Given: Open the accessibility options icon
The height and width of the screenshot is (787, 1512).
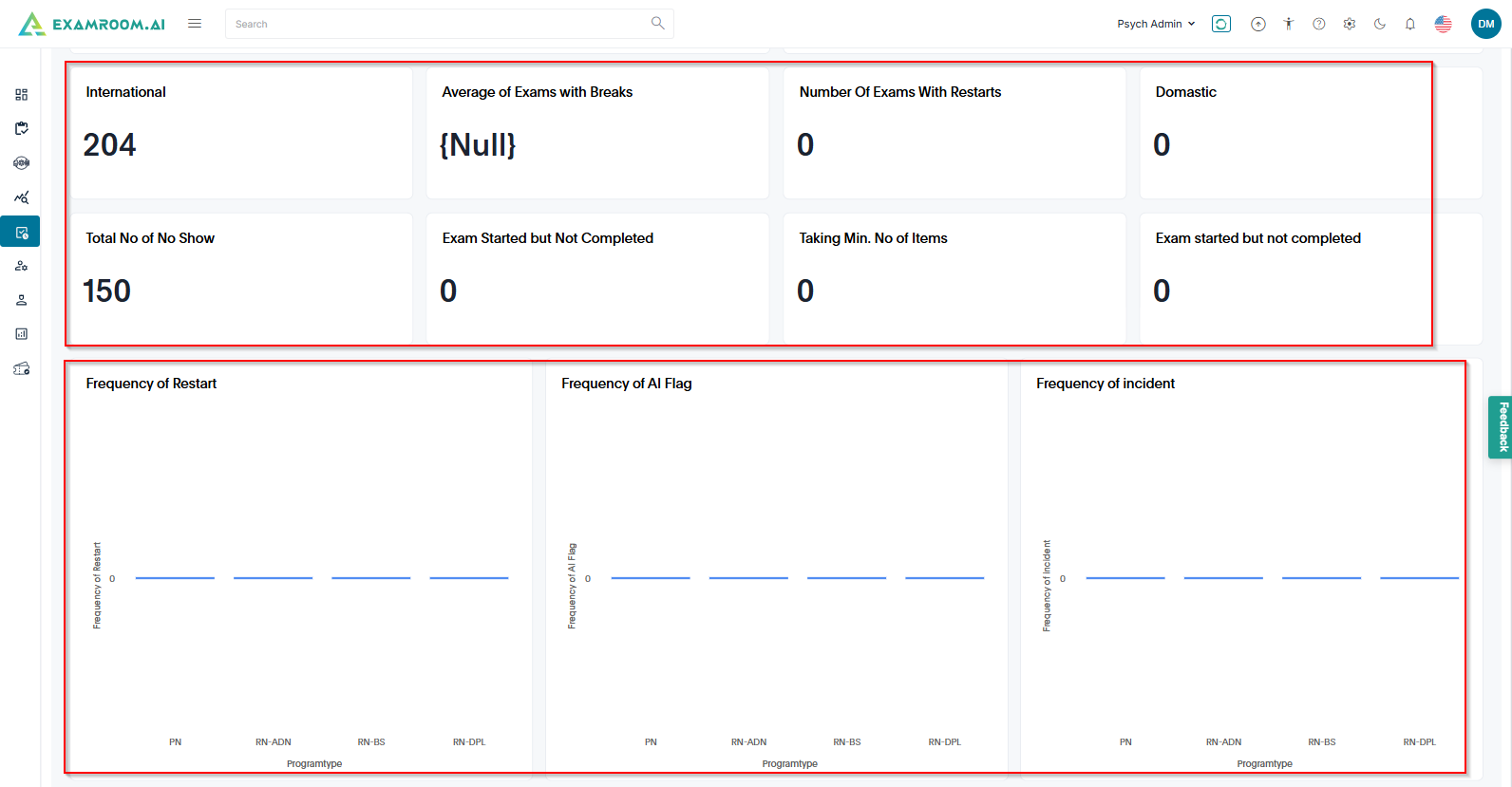Looking at the screenshot, I should tap(1289, 24).
